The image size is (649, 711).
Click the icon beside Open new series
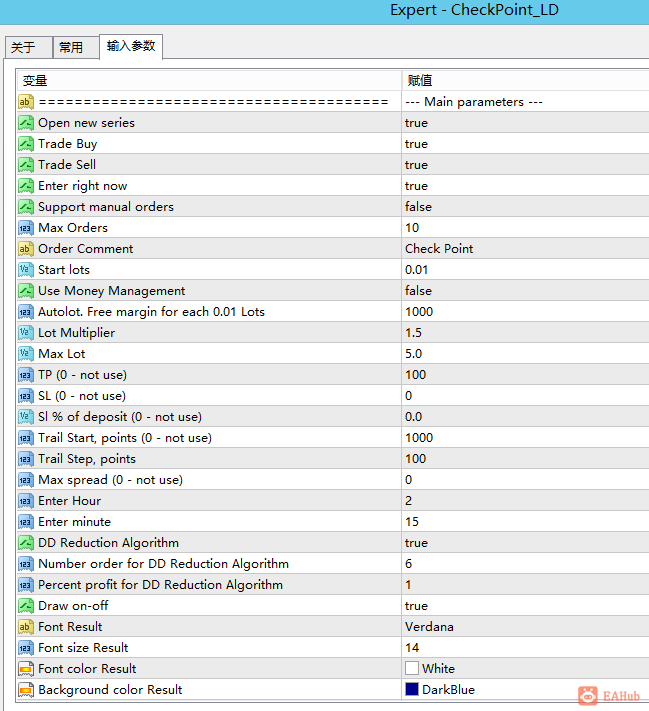pyautogui.click(x=26, y=123)
